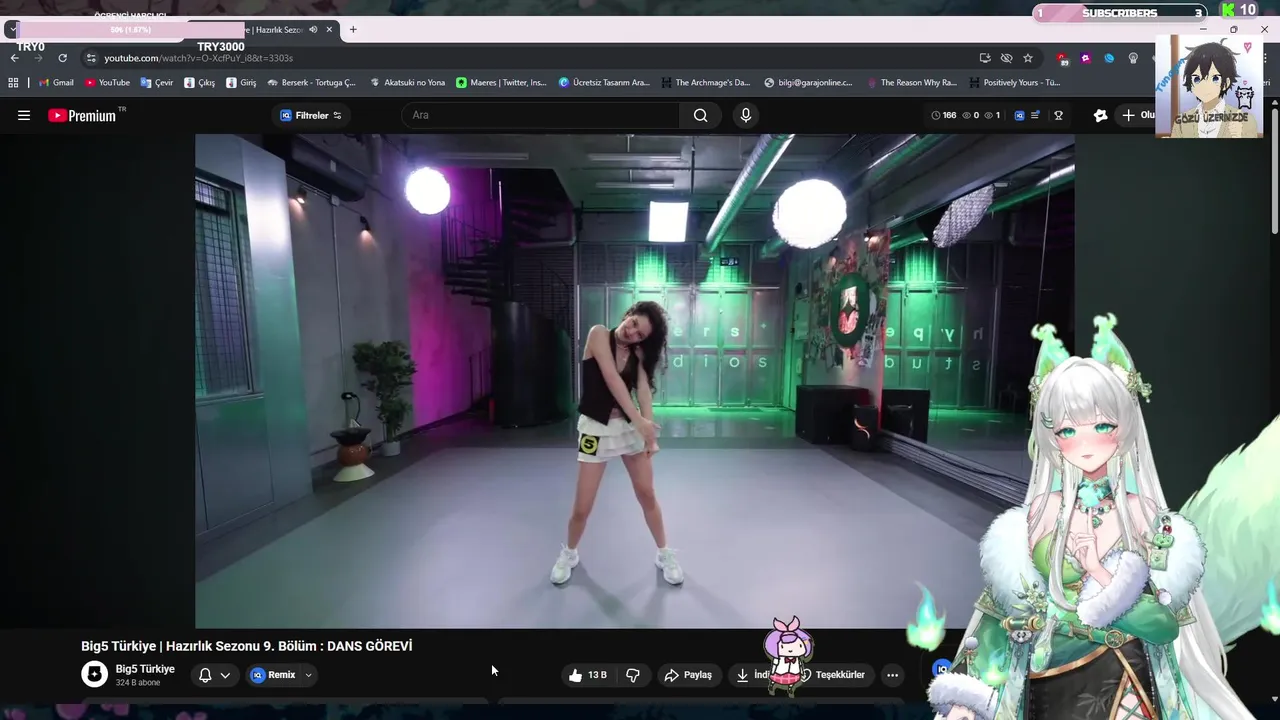Viewport: 1280px width, 720px height.
Task: Open site information icon in address bar
Action: click(x=91, y=58)
